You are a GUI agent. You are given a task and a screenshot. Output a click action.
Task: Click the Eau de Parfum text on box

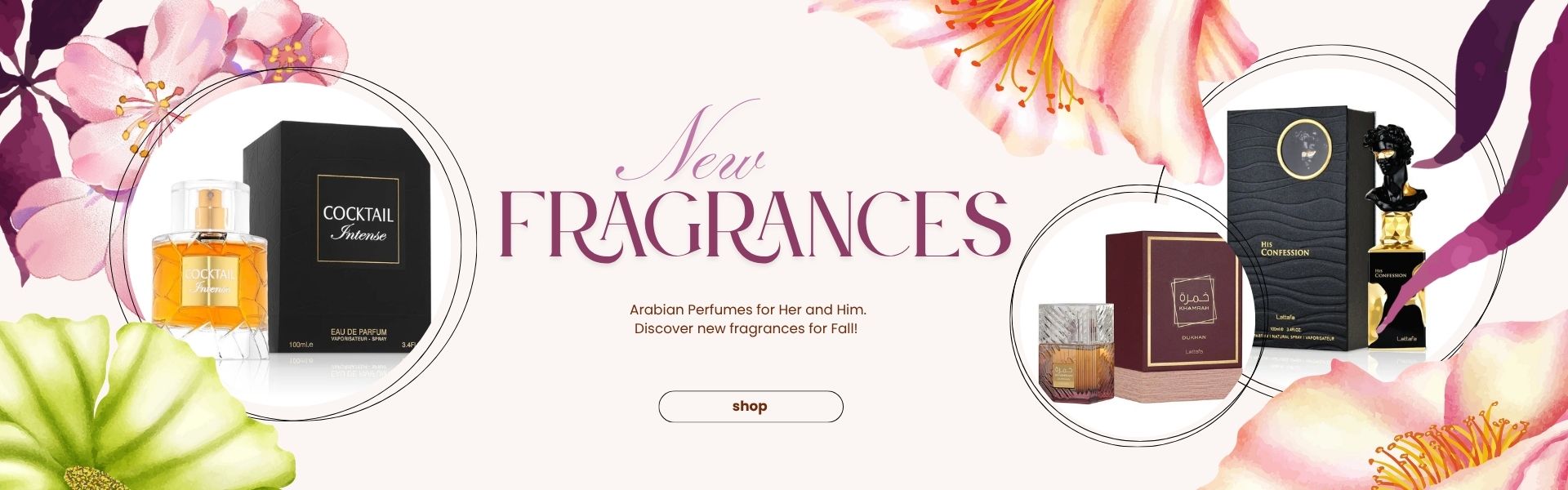359,332
